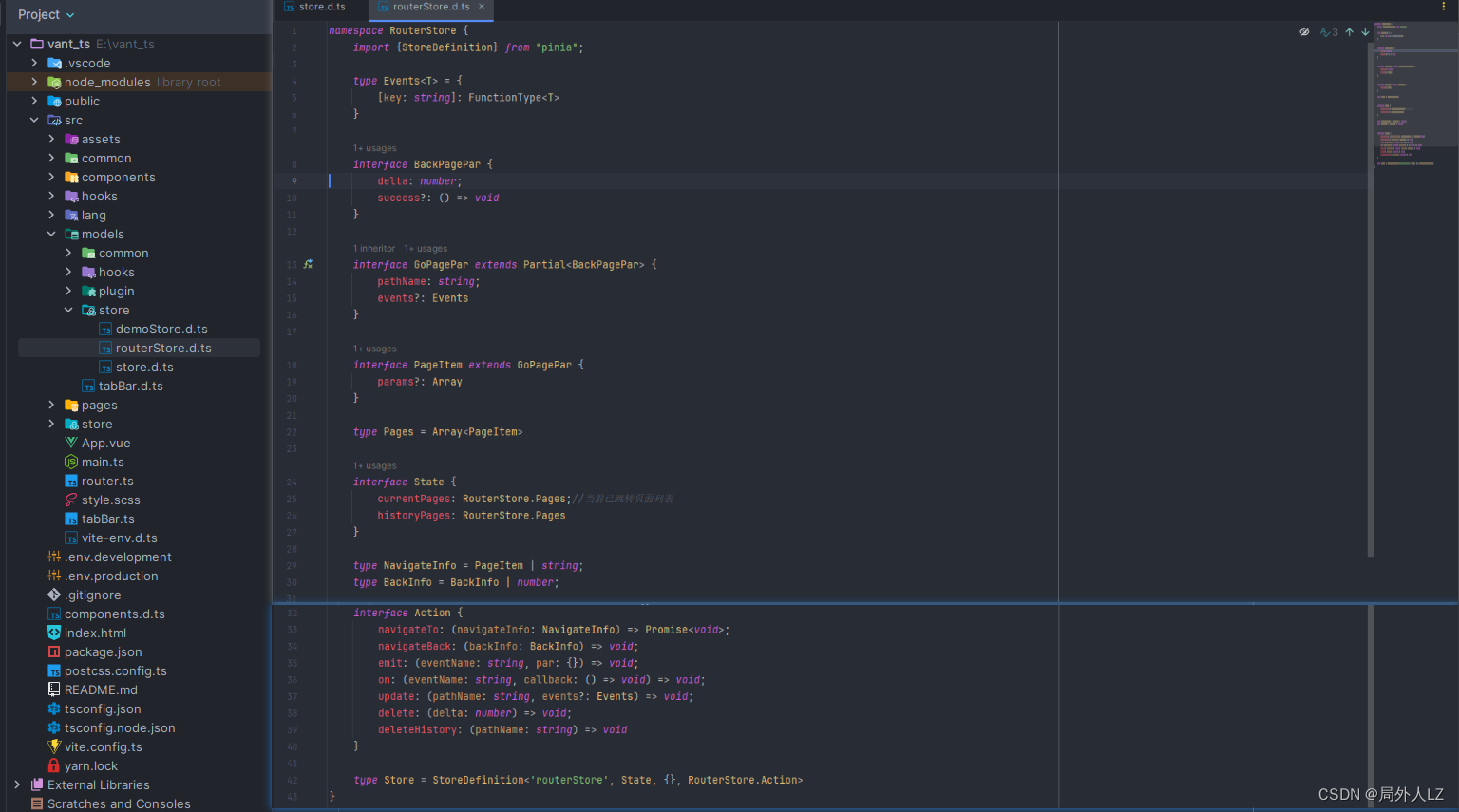Switch to the store.d.ts editor tab
Viewport: 1459px width, 812px height.
[x=314, y=7]
